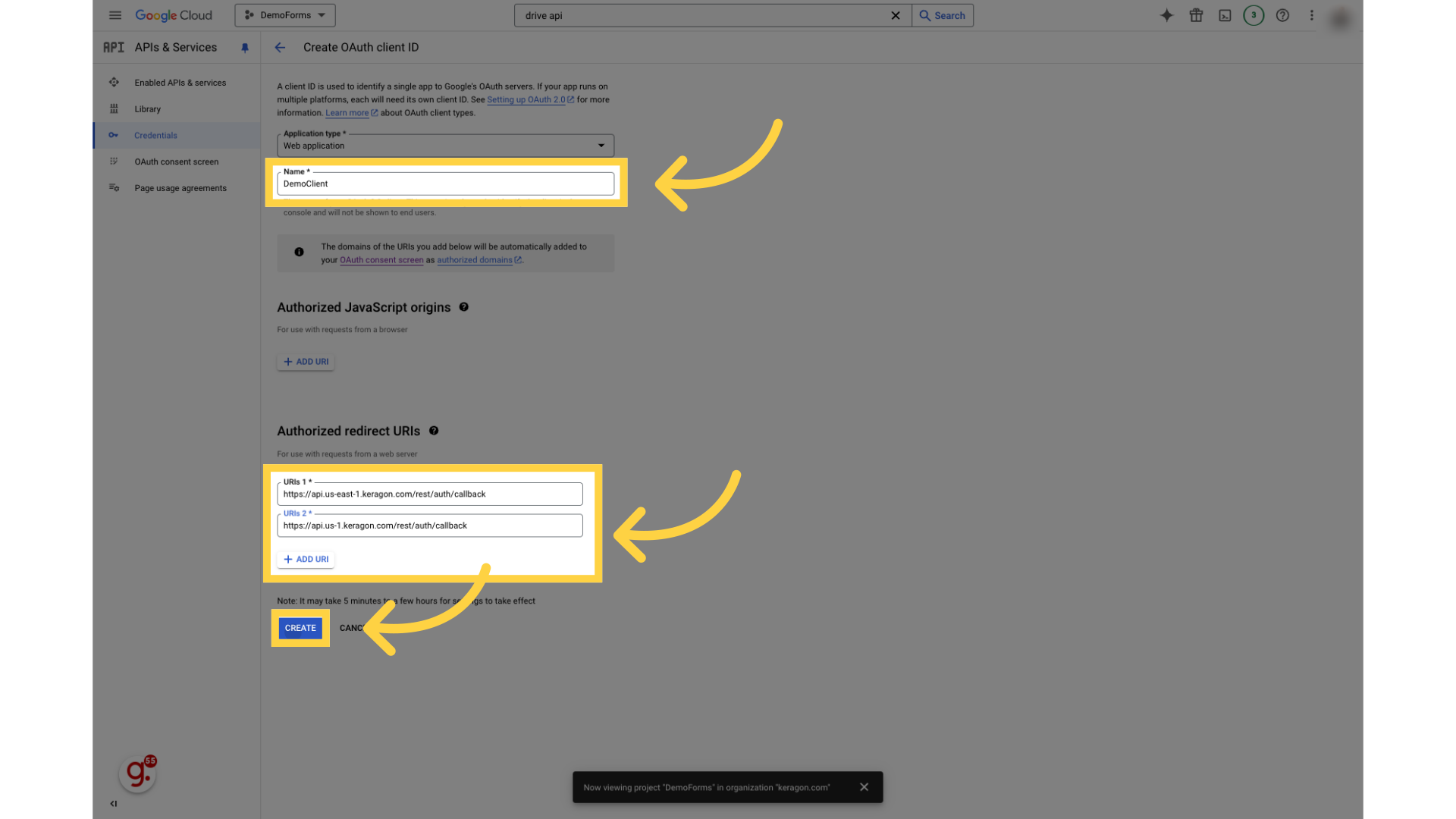This screenshot has height=819, width=1456.
Task: Open notifications badge showing 3
Action: click(x=1254, y=15)
